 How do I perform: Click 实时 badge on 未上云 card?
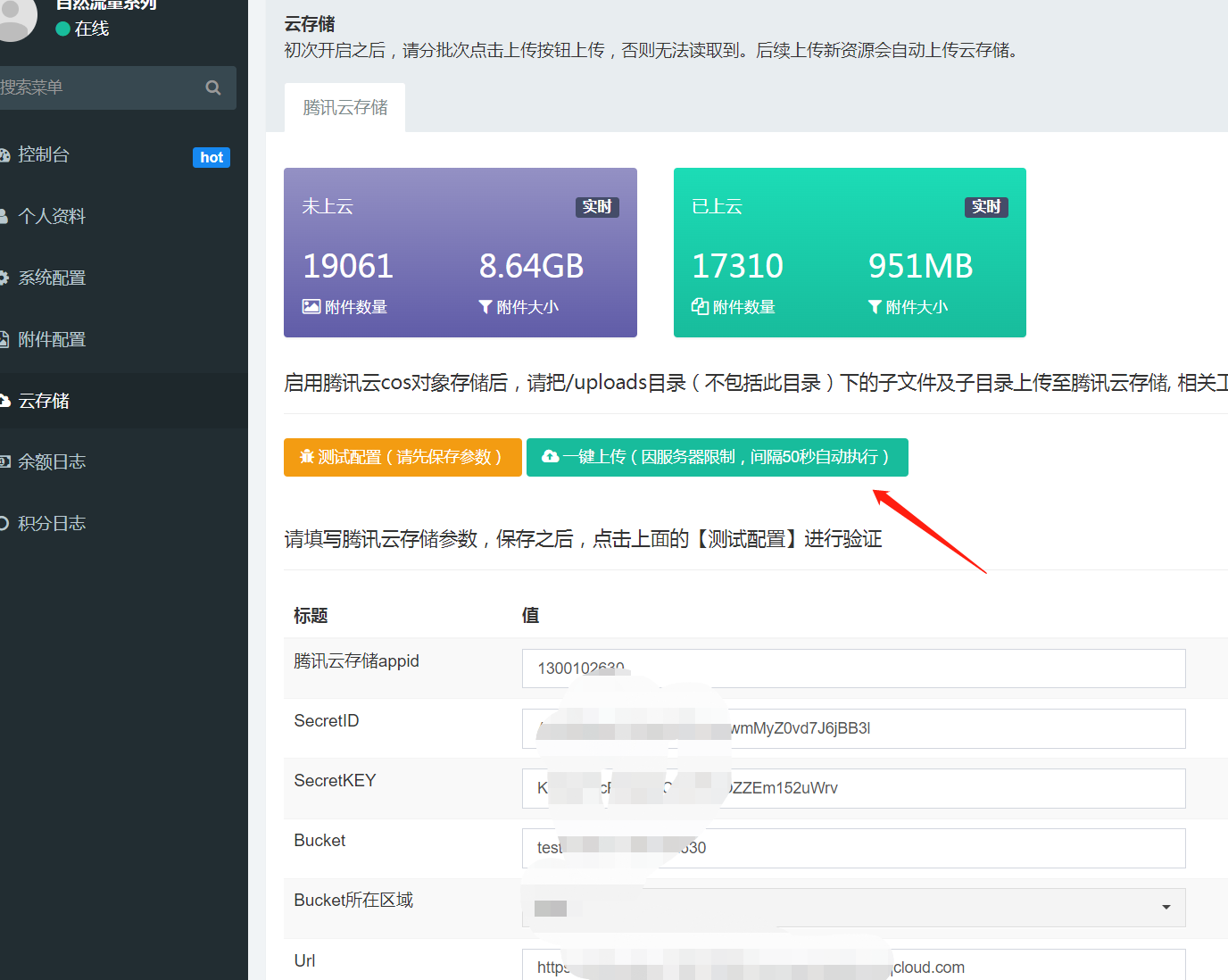click(x=597, y=207)
